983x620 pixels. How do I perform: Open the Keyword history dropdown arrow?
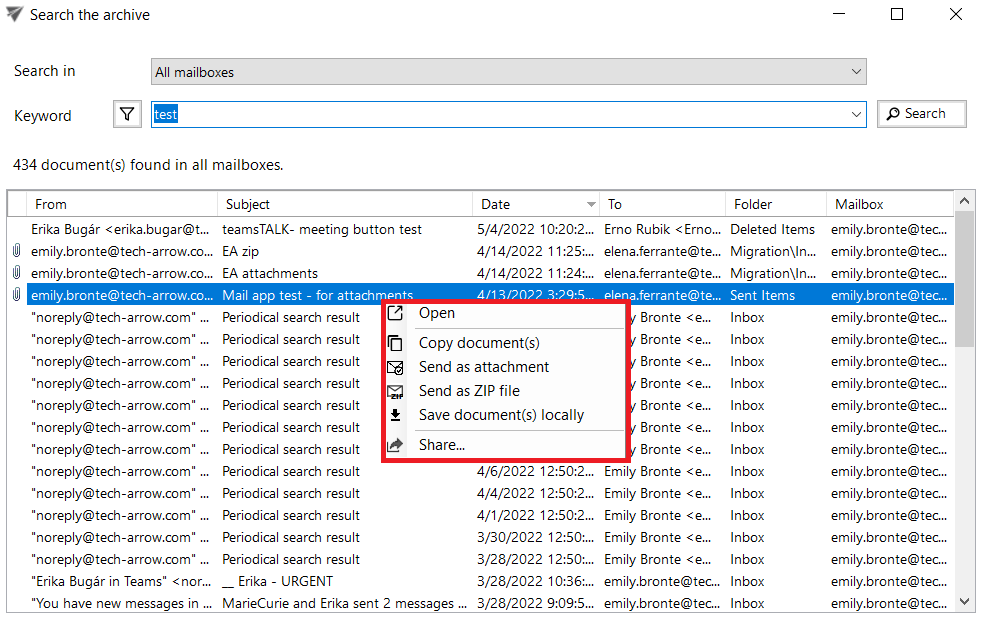click(856, 115)
